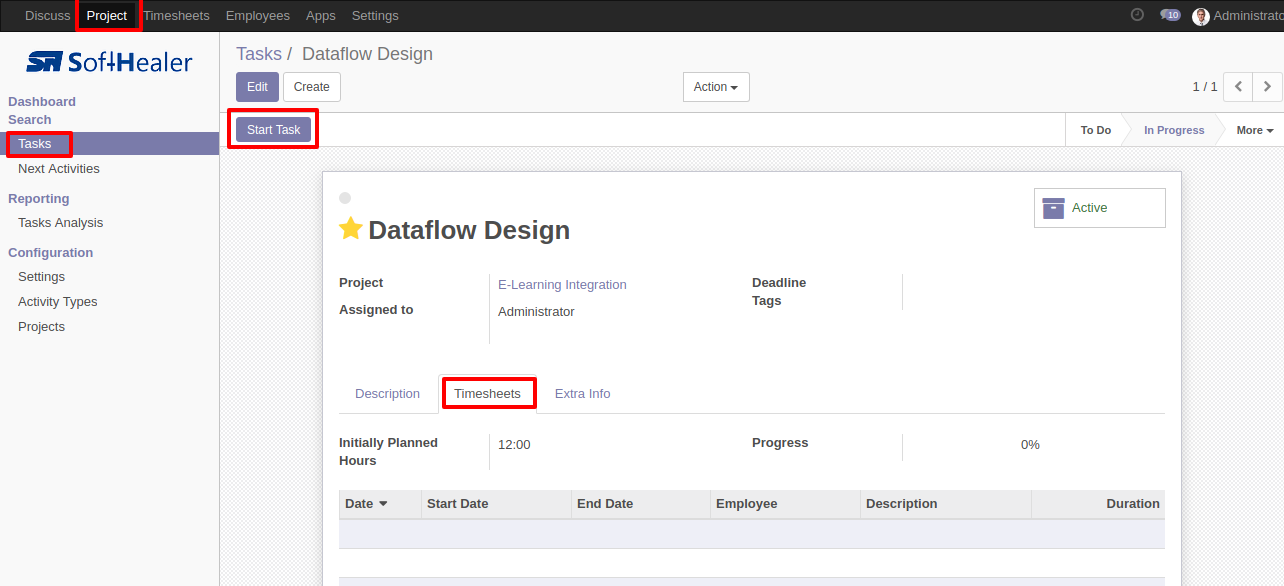
Task: Switch to the Description tab
Action: pos(387,394)
